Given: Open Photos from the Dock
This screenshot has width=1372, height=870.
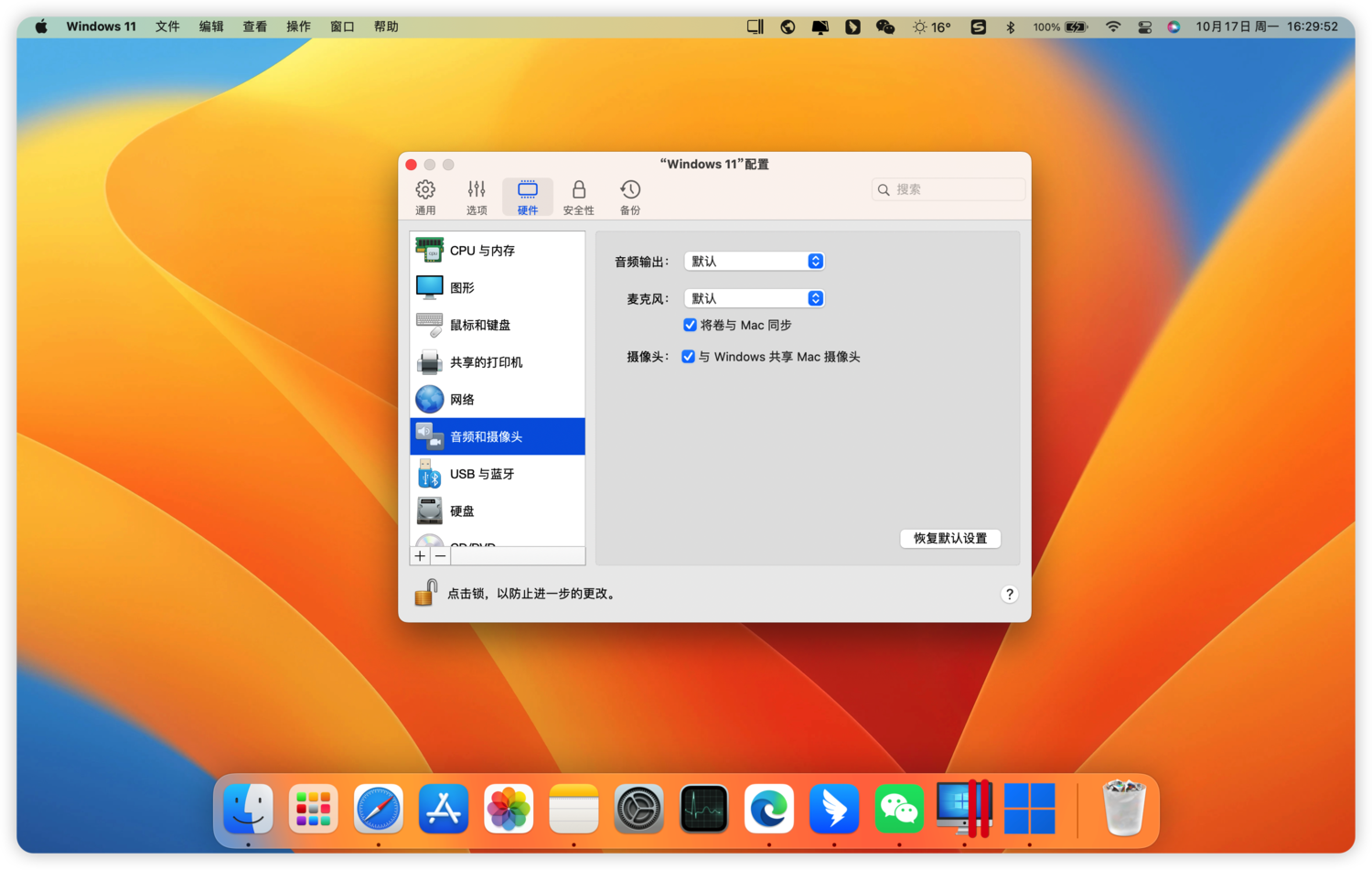Looking at the screenshot, I should (509, 809).
